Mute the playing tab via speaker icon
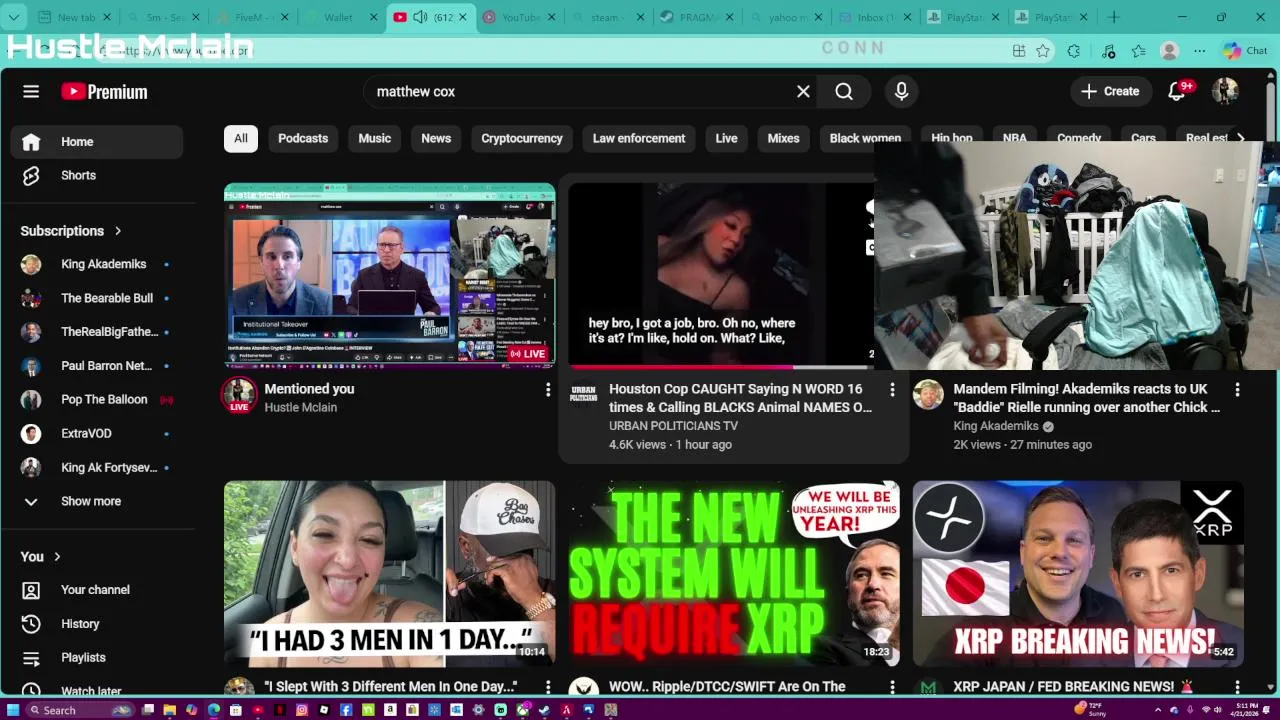This screenshot has height=720, width=1280. tap(419, 17)
